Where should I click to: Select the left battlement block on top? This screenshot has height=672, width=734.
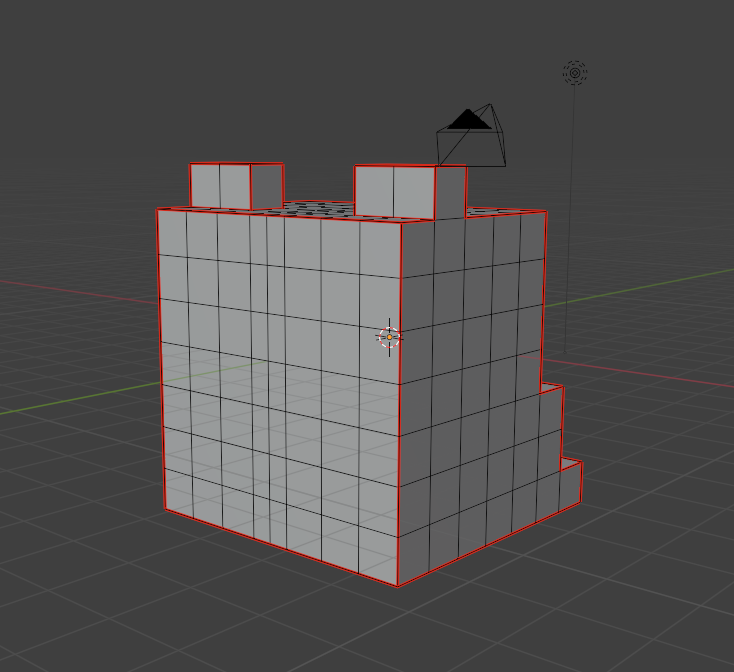235,186
